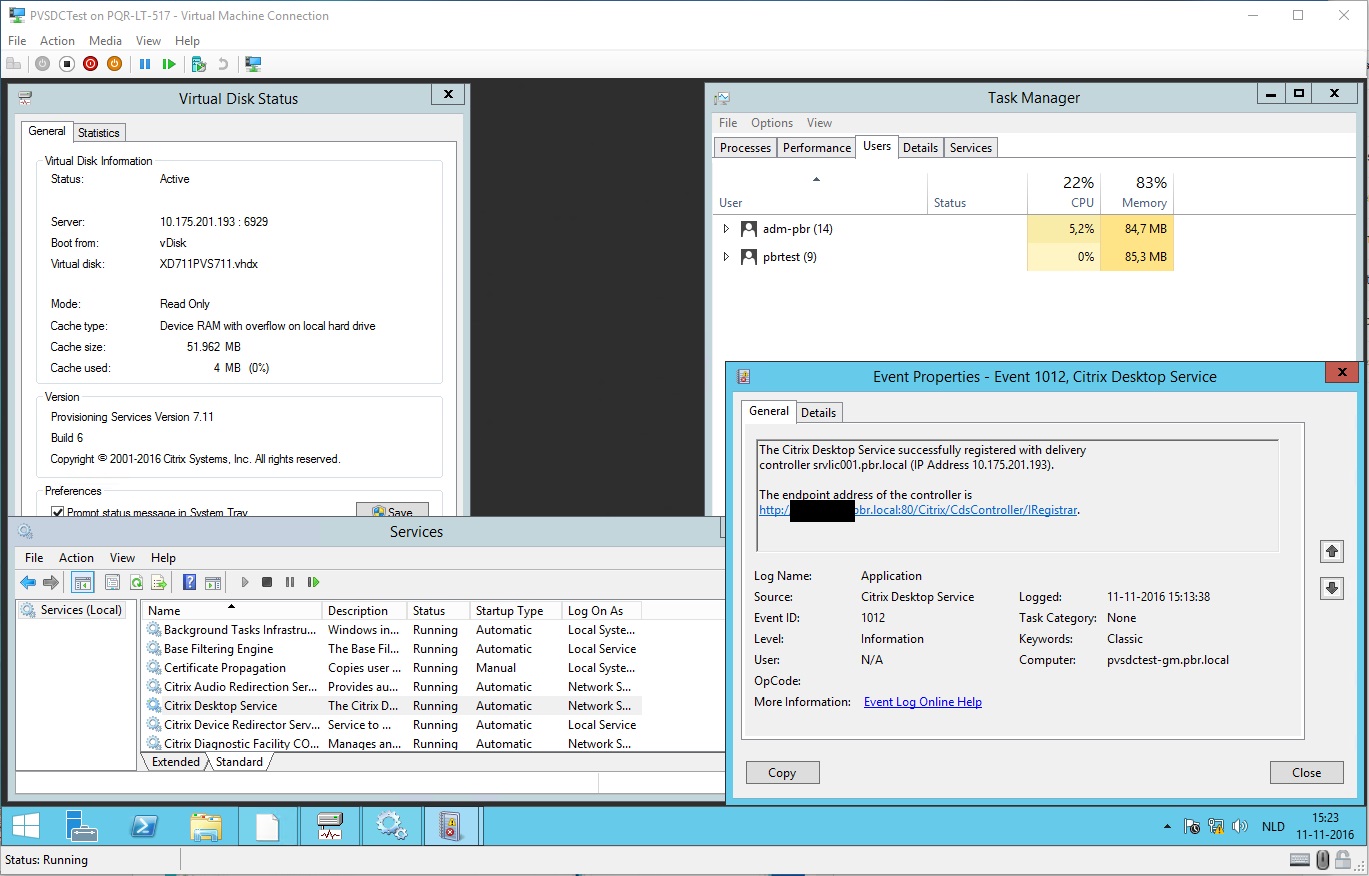1369x876 pixels.
Task: Open the Action menu in Services window
Action: [76, 558]
